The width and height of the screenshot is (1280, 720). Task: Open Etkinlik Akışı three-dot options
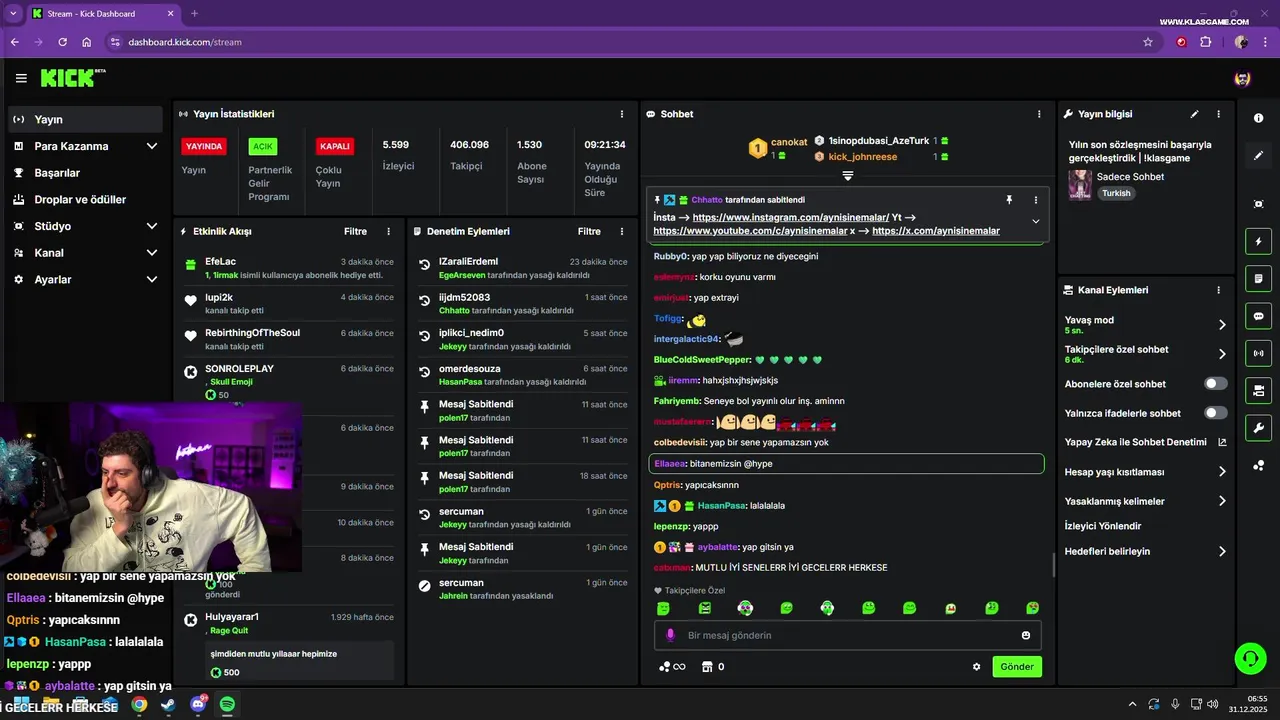389,231
